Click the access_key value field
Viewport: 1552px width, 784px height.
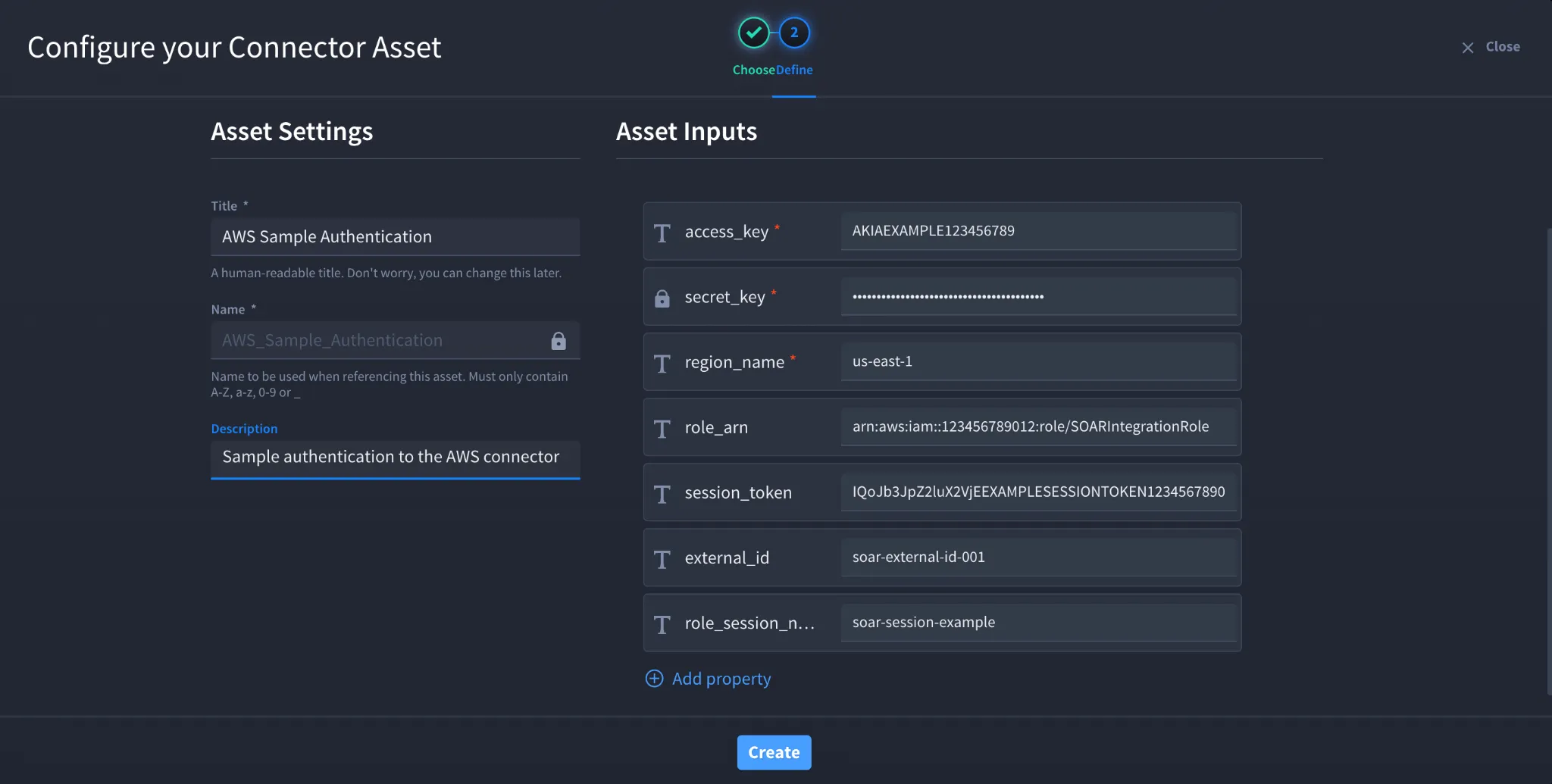coord(1039,231)
